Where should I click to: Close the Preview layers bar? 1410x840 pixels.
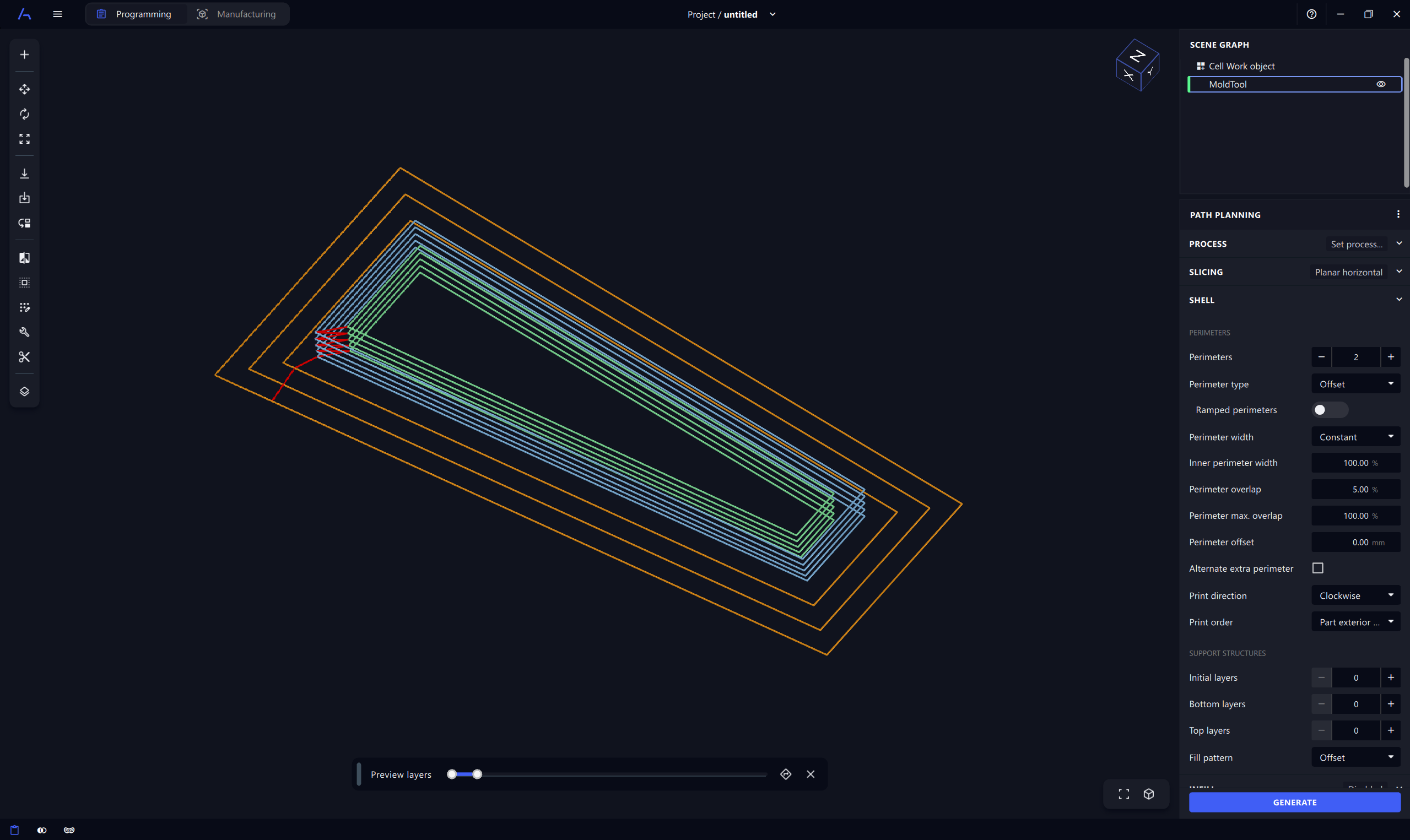tap(810, 774)
